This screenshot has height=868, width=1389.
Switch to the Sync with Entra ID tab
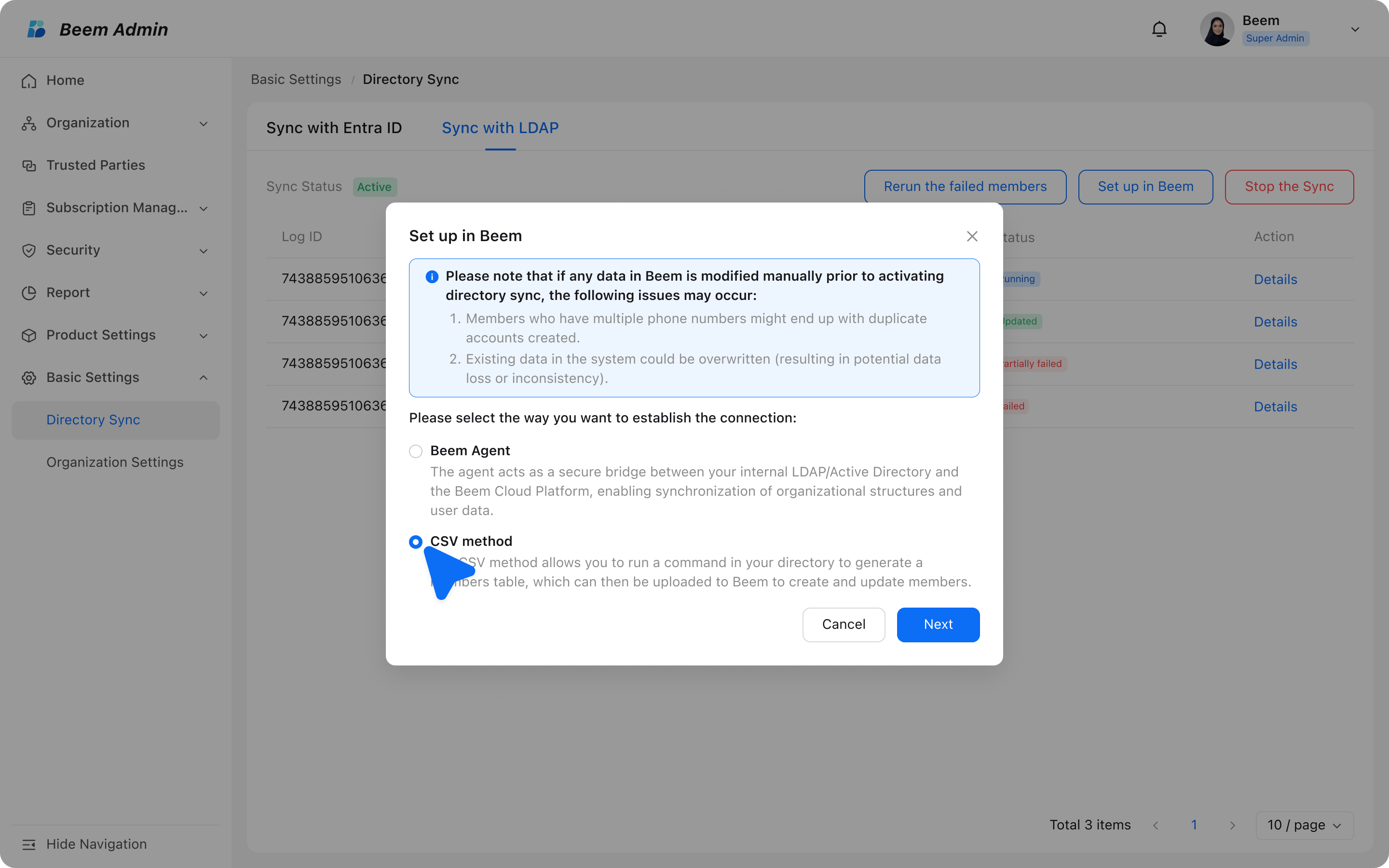334,128
